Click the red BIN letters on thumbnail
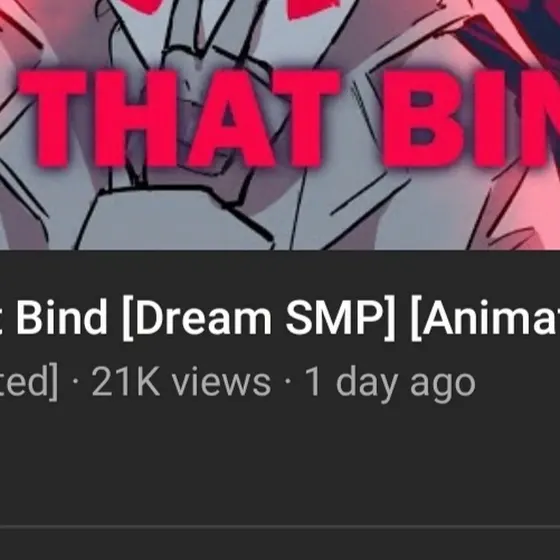This screenshot has height=560, width=560. pos(471,119)
